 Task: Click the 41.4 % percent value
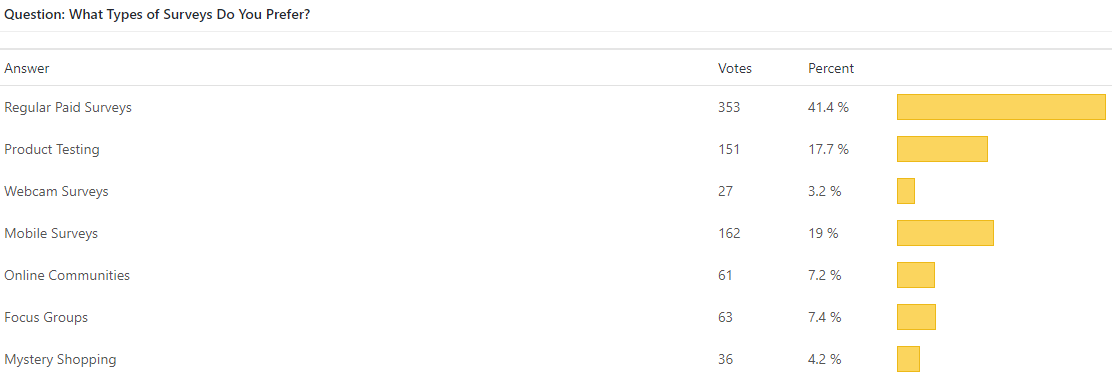coord(828,108)
